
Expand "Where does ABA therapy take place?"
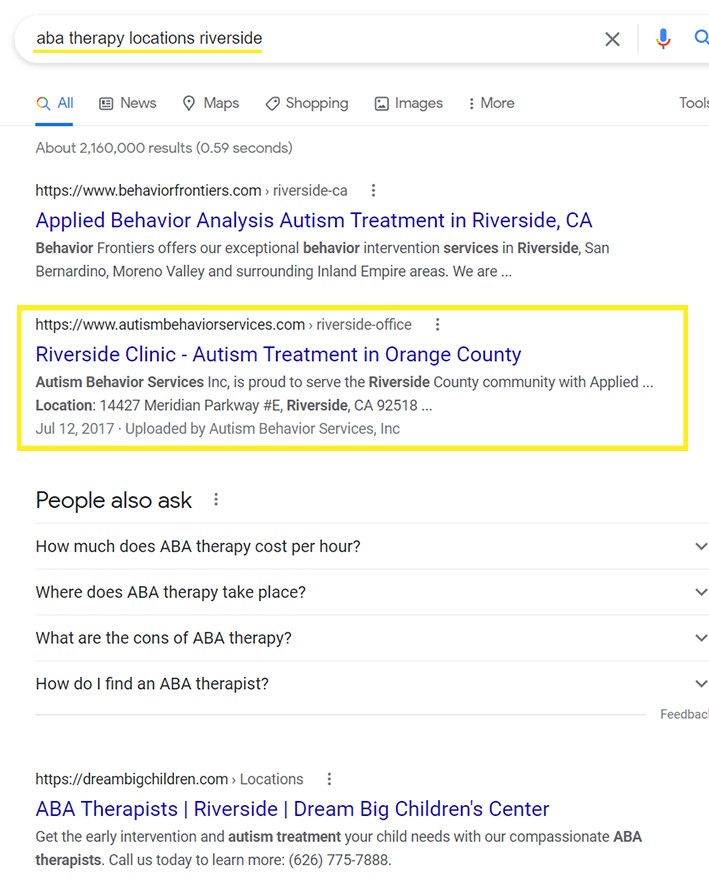[700, 592]
